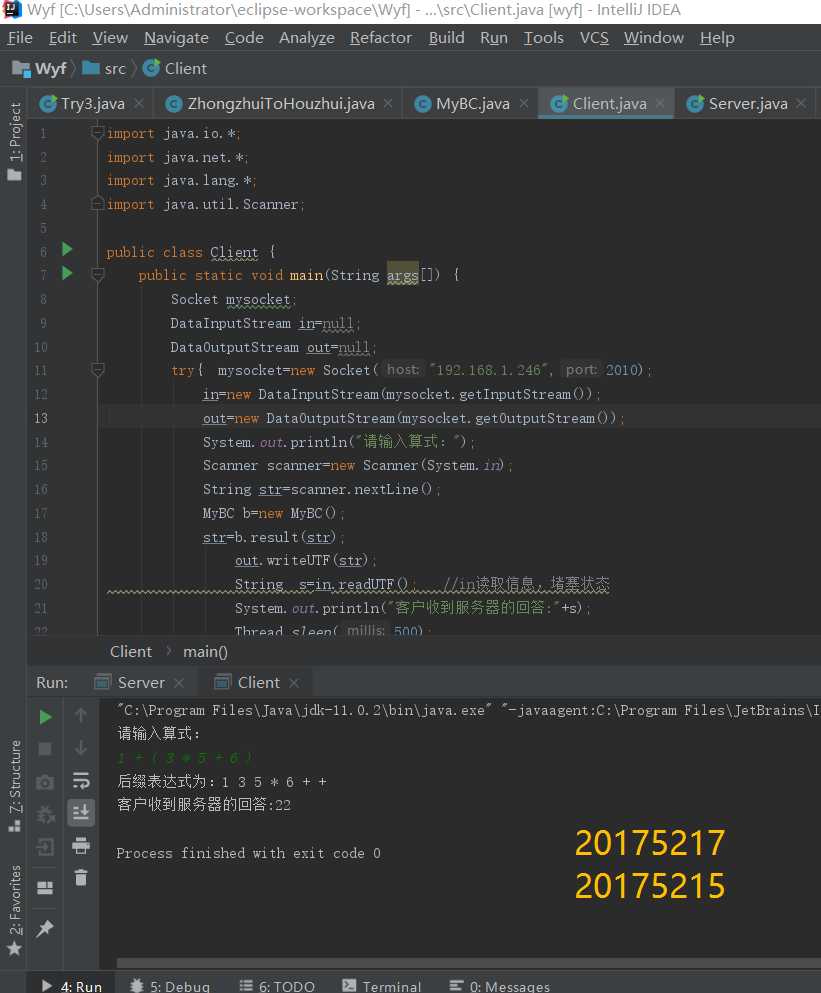Open the View menu
The height and width of the screenshot is (993, 821).
pyautogui.click(x=110, y=38)
